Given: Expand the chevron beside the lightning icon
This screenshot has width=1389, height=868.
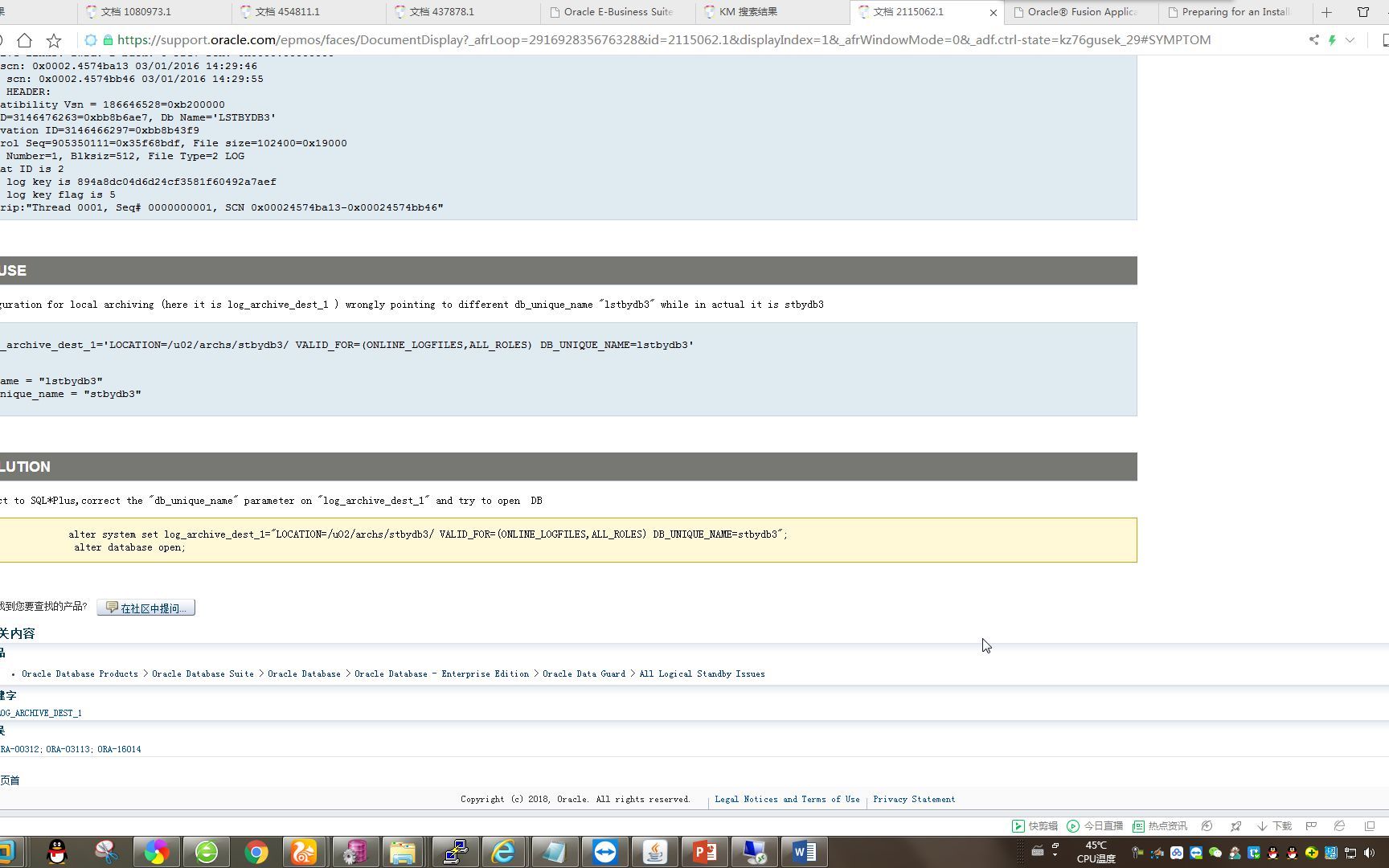Looking at the screenshot, I should click(x=1351, y=39).
